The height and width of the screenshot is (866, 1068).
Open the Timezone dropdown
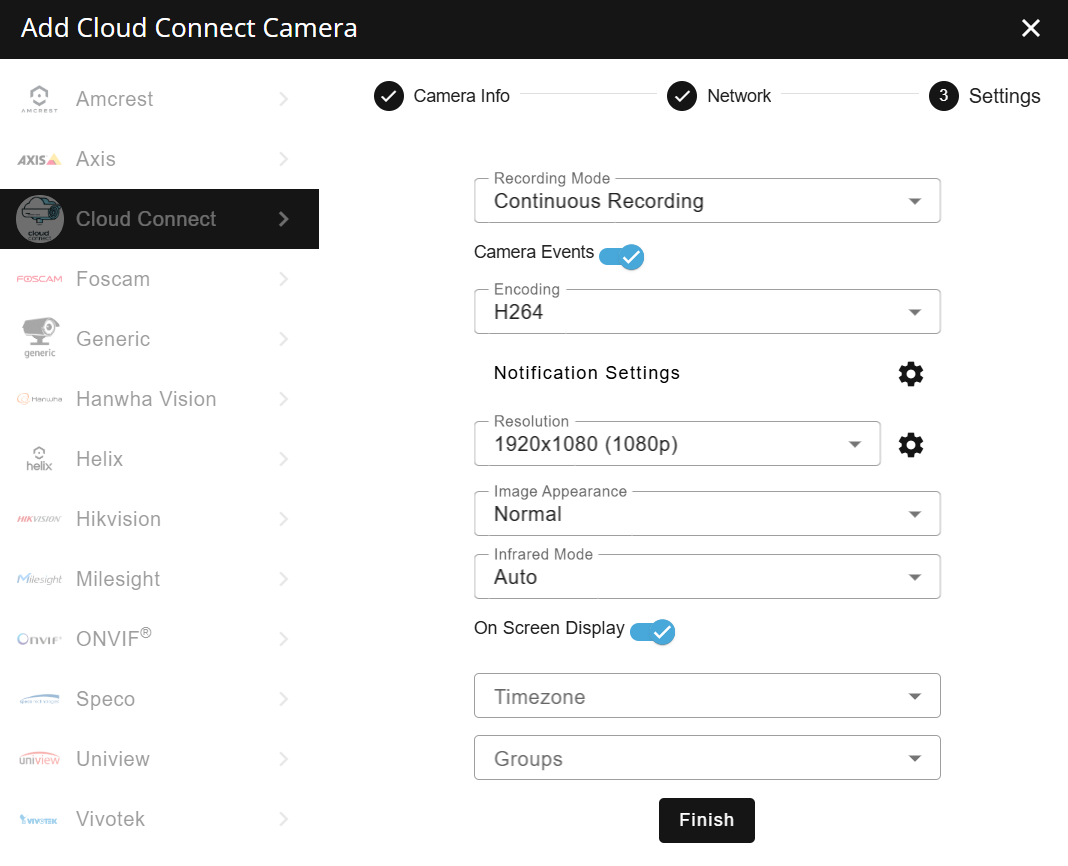707,697
